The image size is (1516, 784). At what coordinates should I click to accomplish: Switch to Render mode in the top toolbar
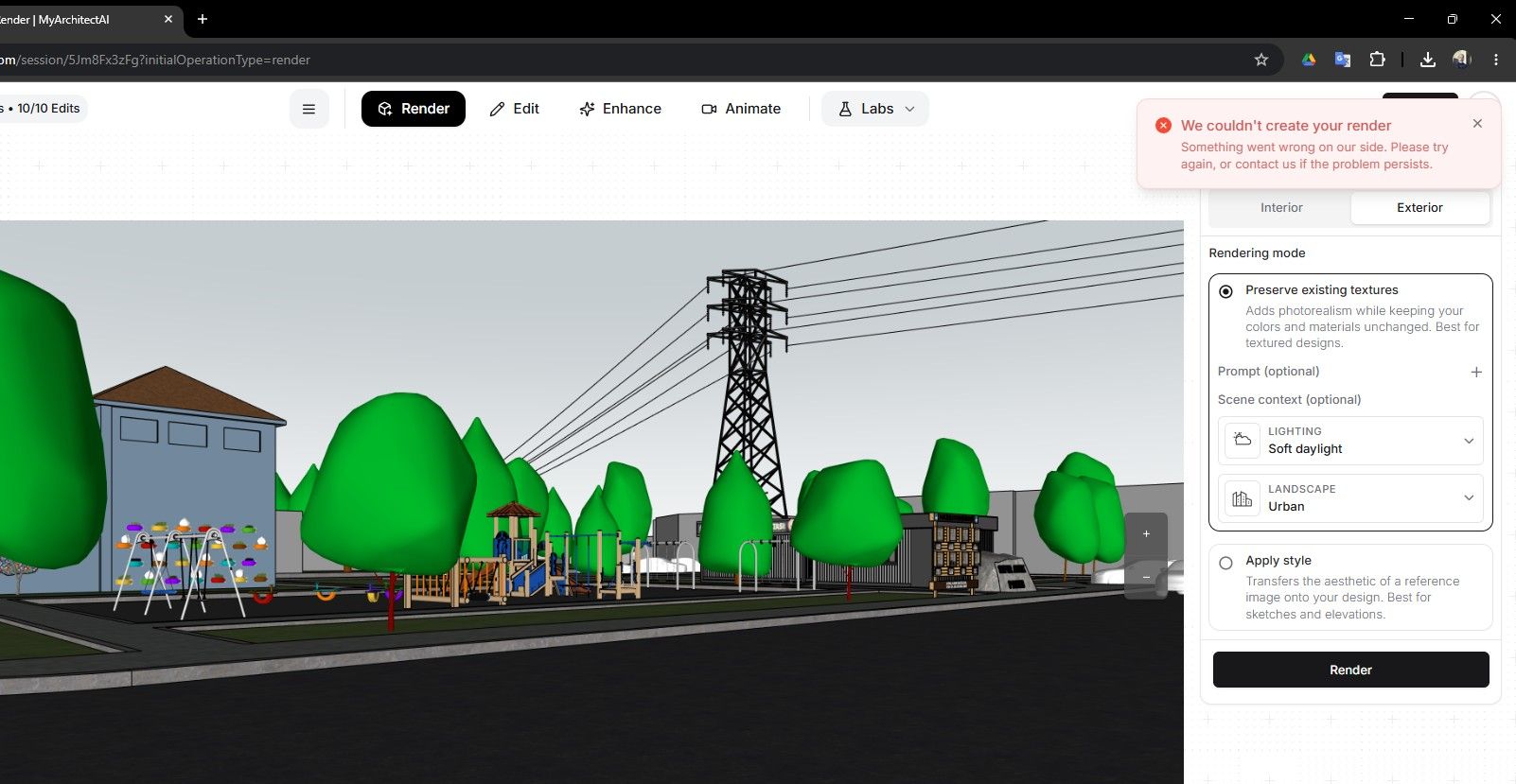[414, 109]
